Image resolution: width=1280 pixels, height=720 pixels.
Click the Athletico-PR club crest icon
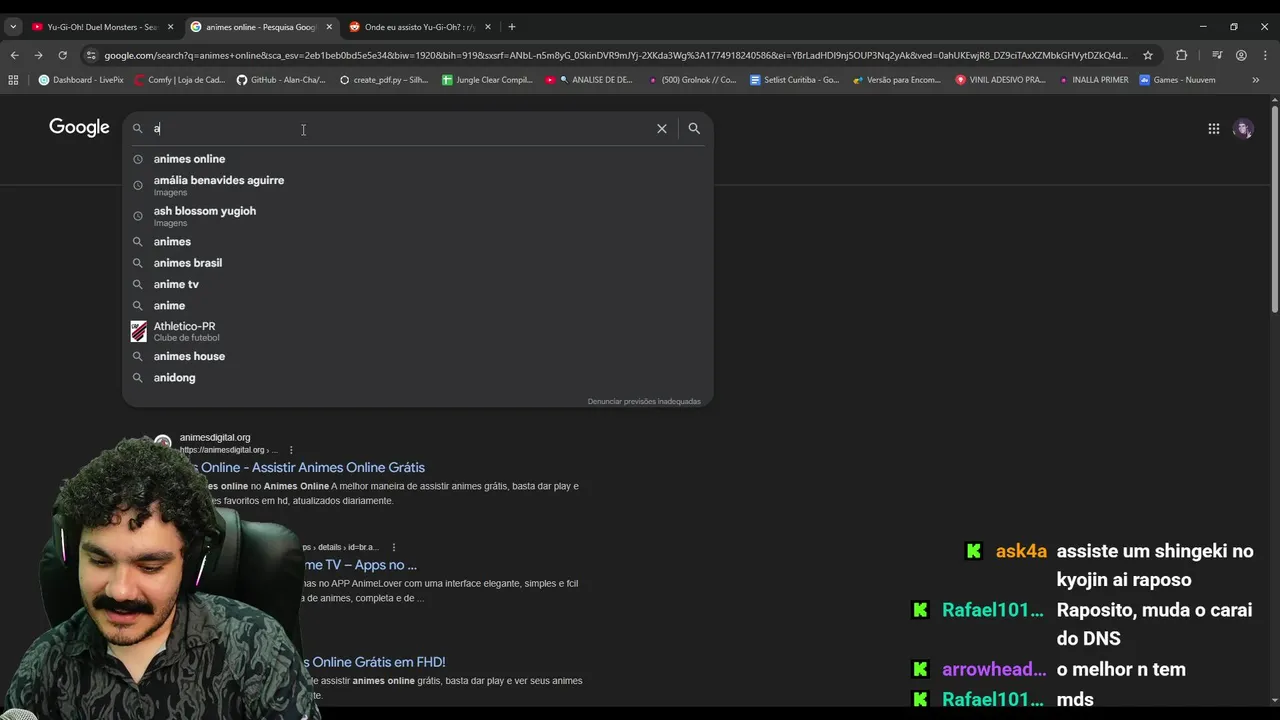pyautogui.click(x=138, y=331)
